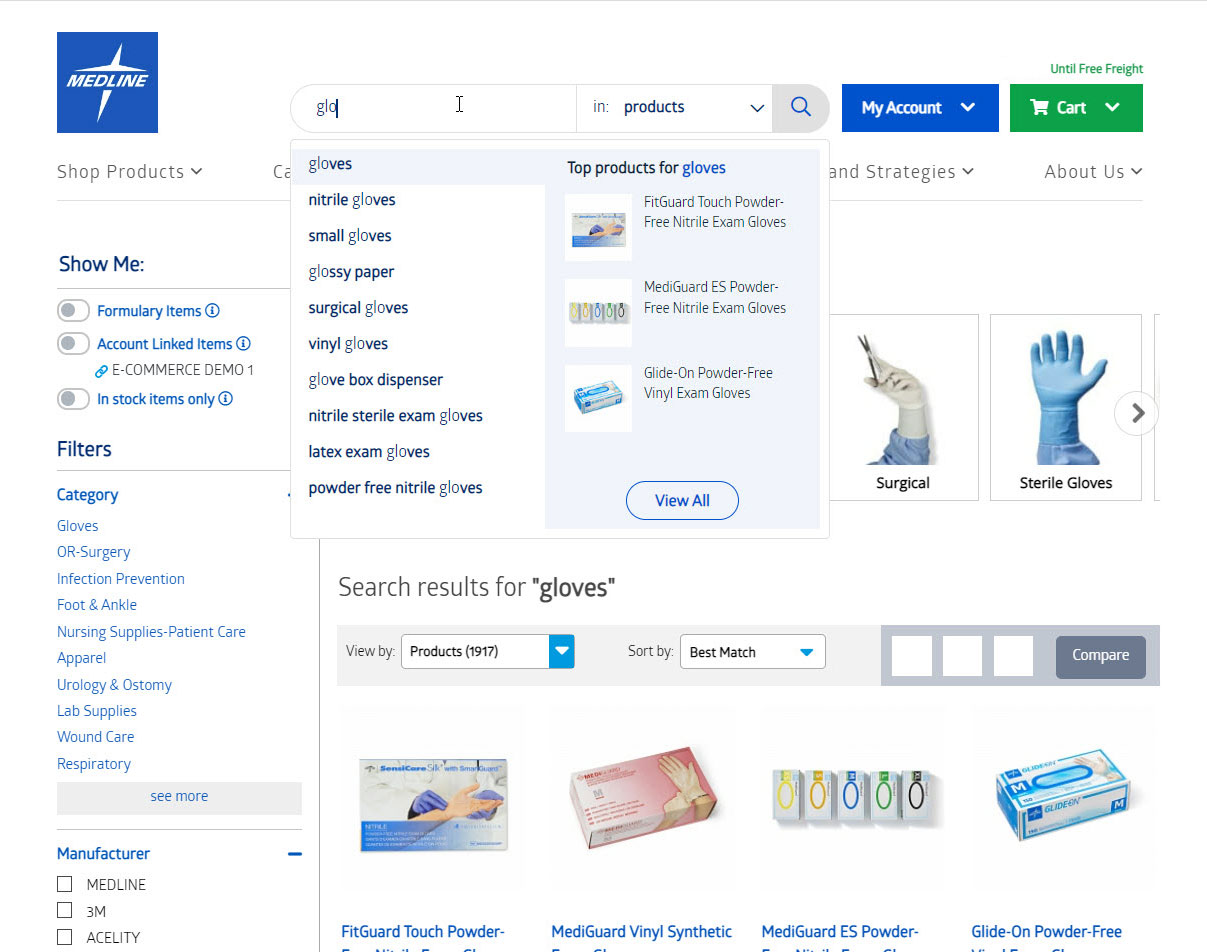Filter by Respiratory category link
1207x952 pixels.
point(94,764)
